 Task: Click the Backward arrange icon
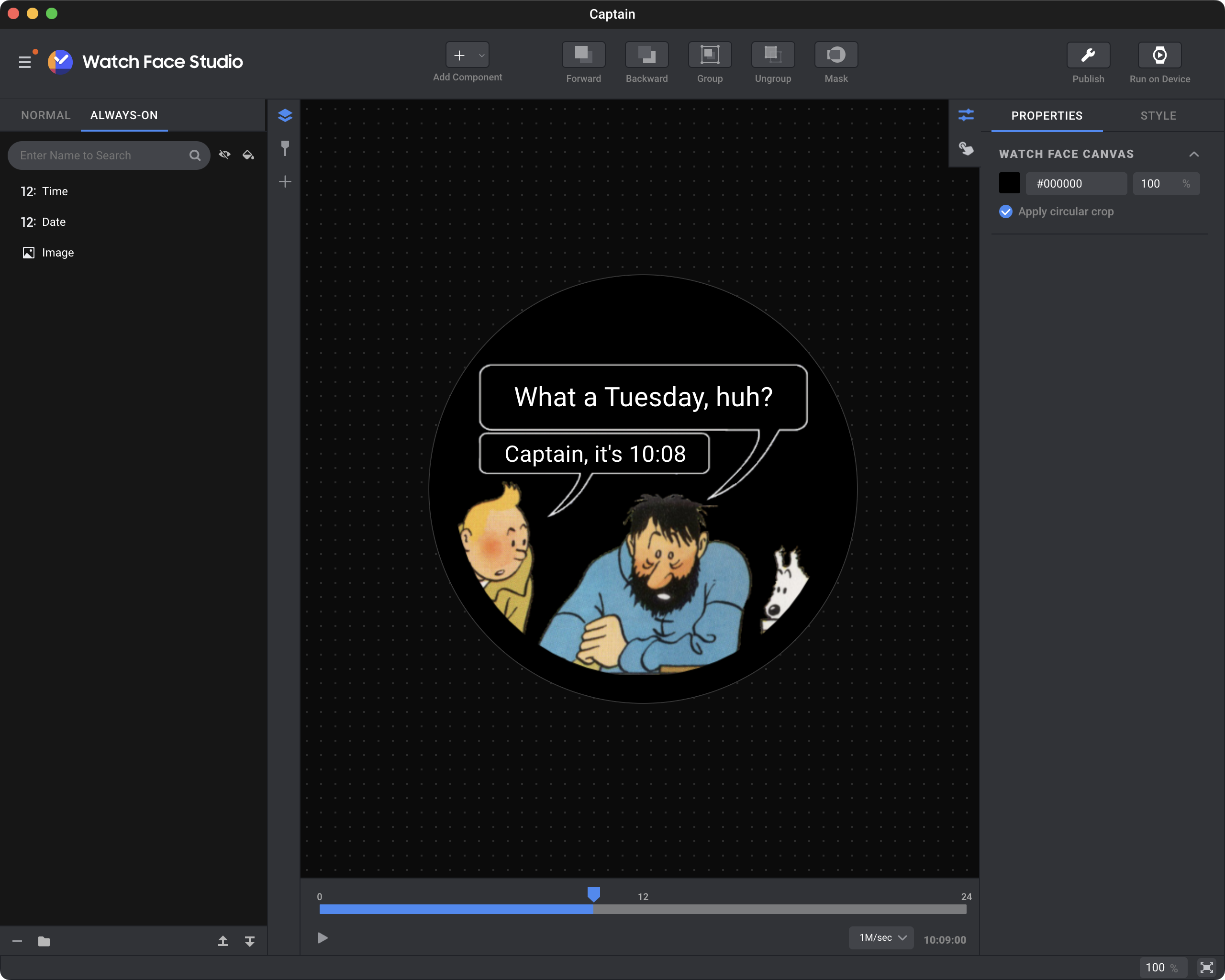point(646,55)
